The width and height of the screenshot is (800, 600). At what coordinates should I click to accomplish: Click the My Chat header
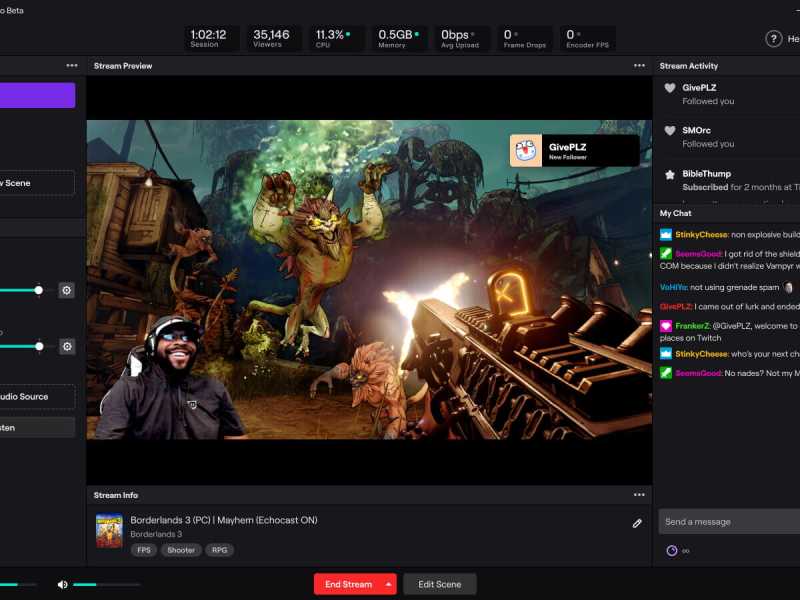pos(675,213)
